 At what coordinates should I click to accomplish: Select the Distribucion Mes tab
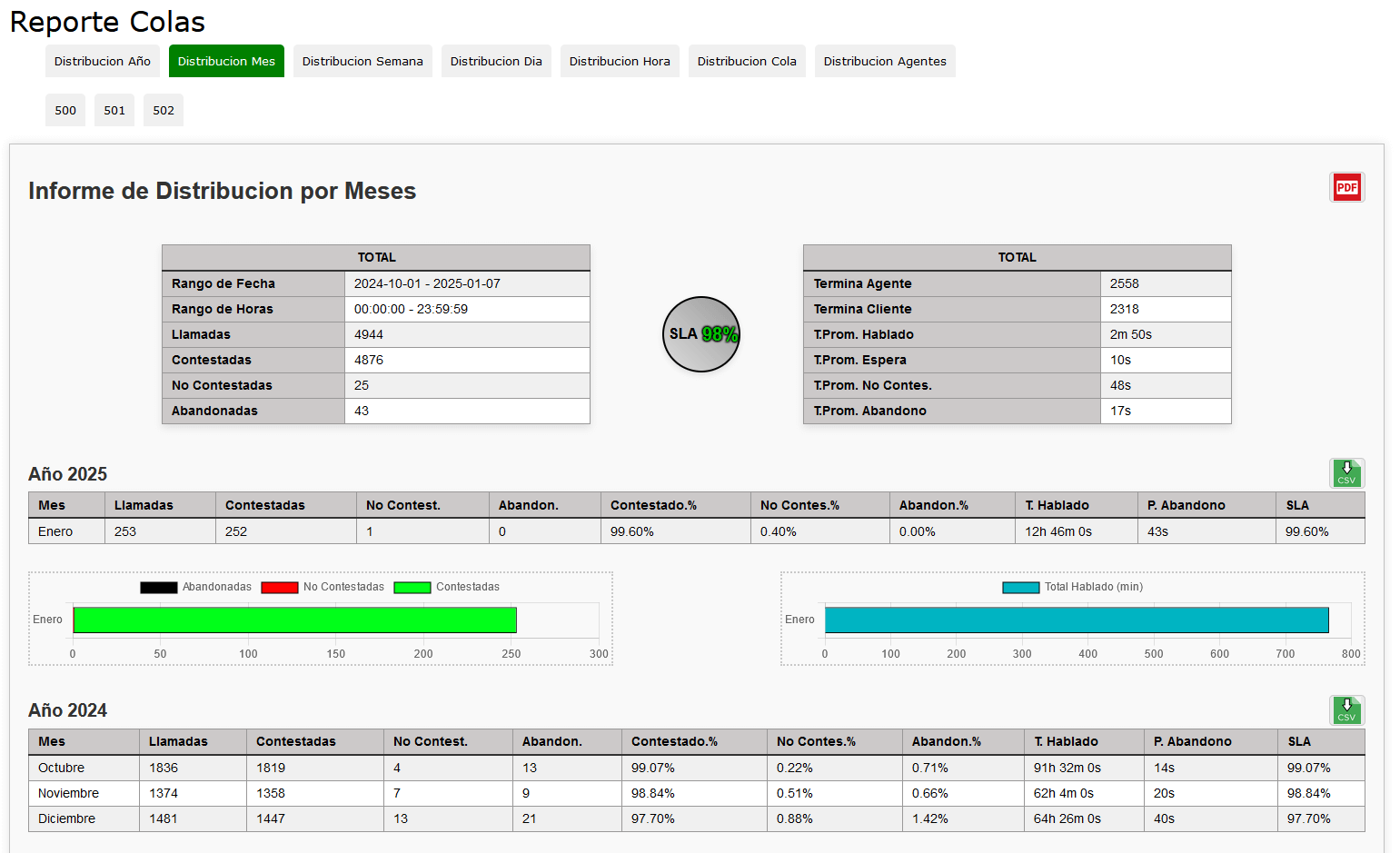tap(226, 61)
